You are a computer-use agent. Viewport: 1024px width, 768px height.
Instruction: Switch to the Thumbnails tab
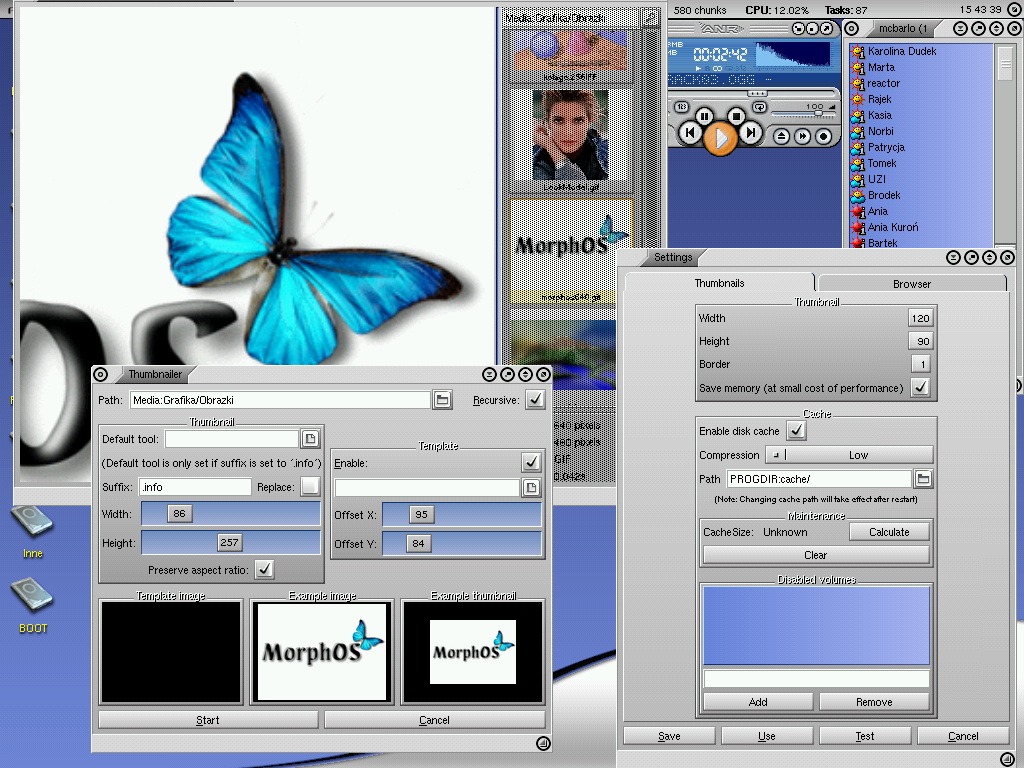pyautogui.click(x=719, y=283)
